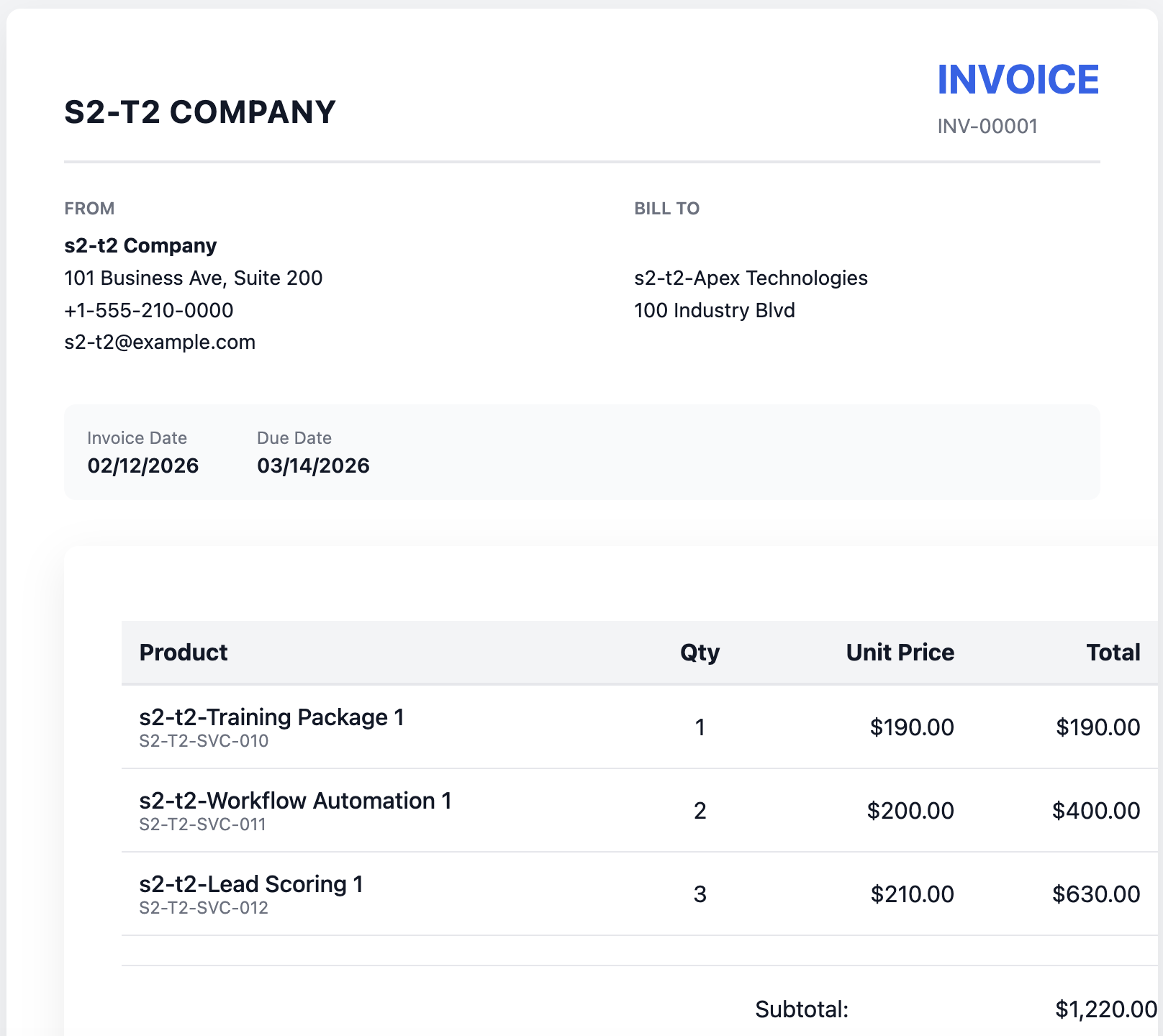Click the $630.00 line total

1095,894
